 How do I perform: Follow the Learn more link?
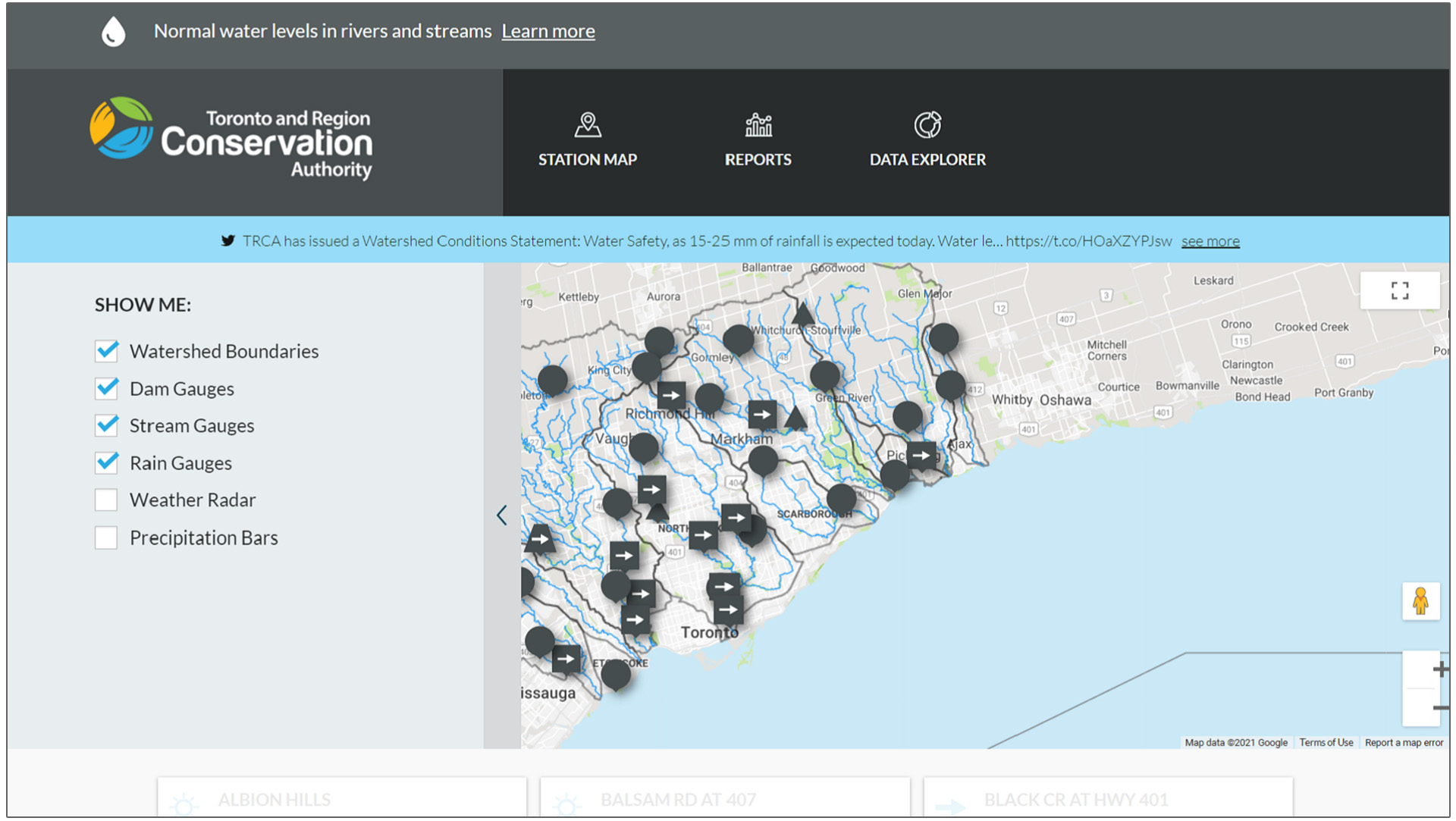click(x=548, y=31)
